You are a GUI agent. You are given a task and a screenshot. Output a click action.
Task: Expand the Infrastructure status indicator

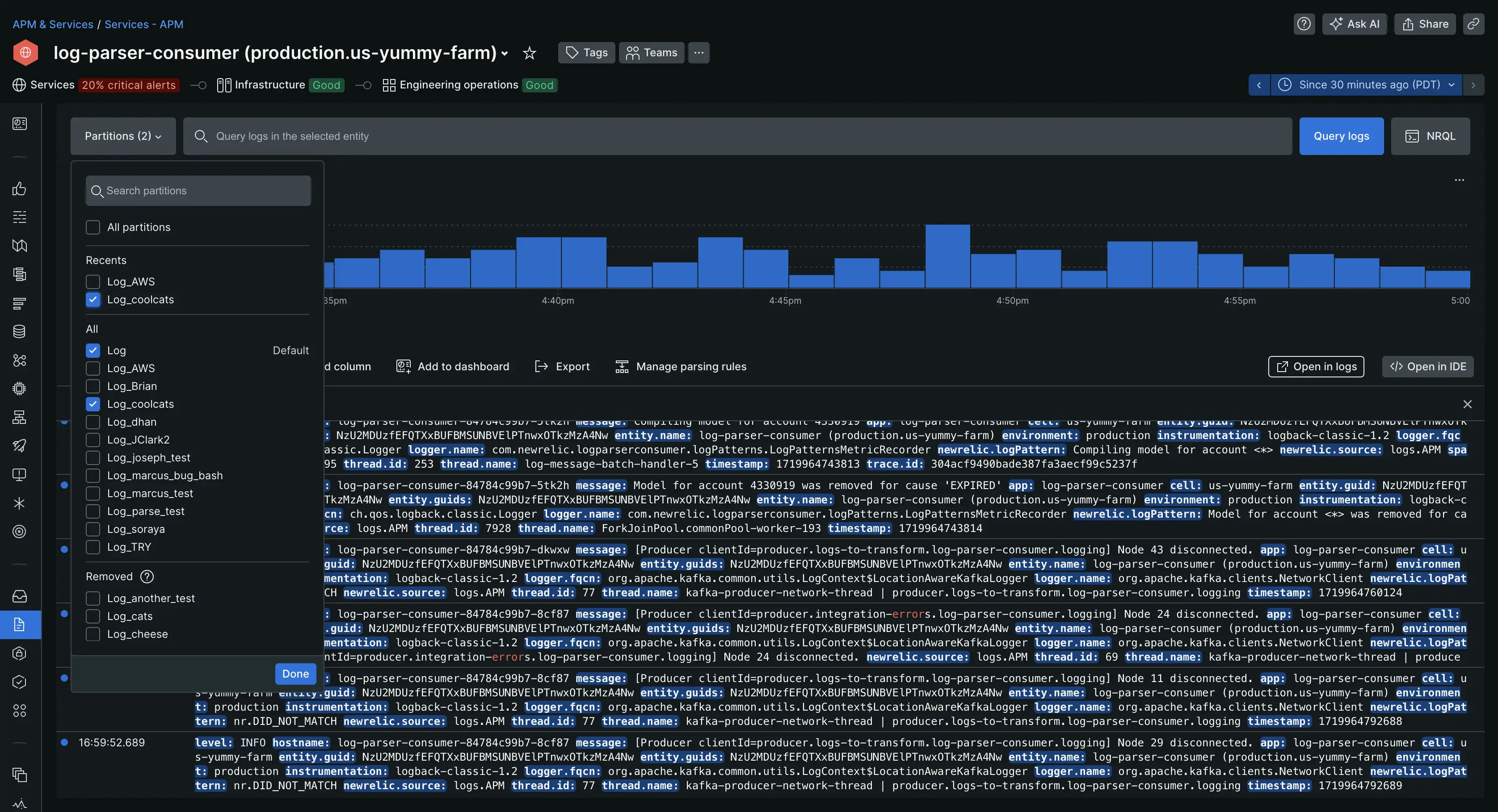pyautogui.click(x=280, y=85)
